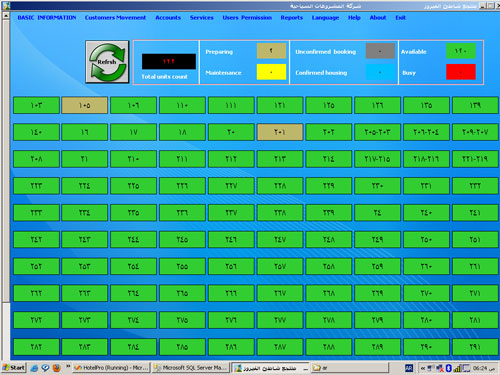Open the Language menu
The width and height of the screenshot is (500, 375).
coord(325,18)
